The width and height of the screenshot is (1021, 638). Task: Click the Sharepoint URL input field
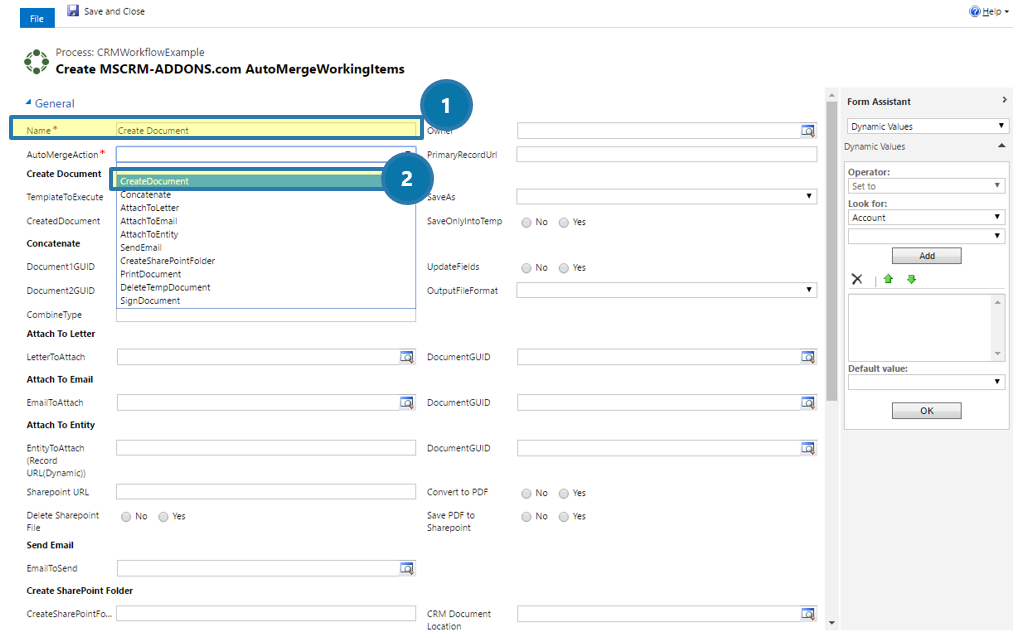tap(266, 492)
